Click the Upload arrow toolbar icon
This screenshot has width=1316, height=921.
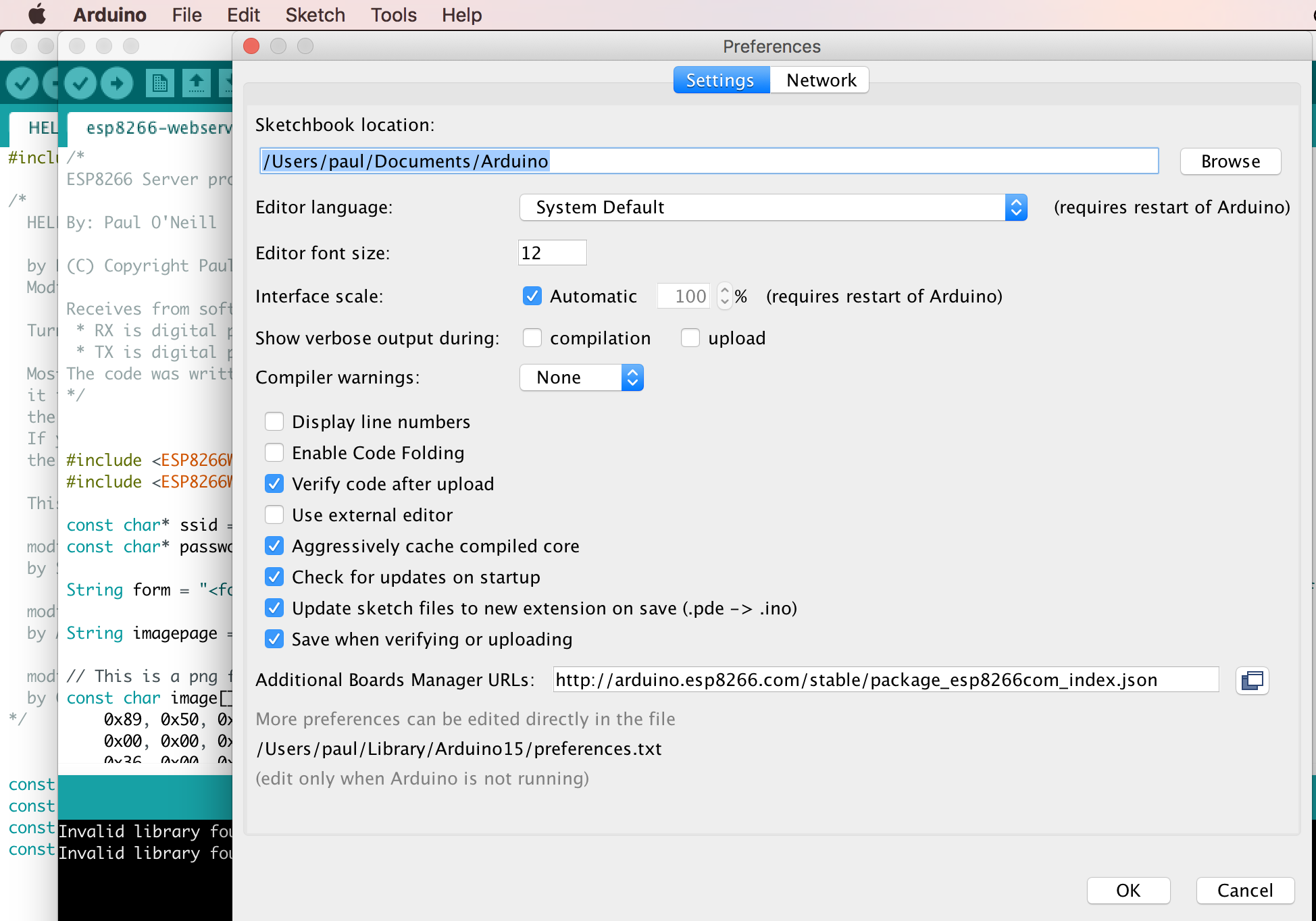pyautogui.click(x=118, y=83)
